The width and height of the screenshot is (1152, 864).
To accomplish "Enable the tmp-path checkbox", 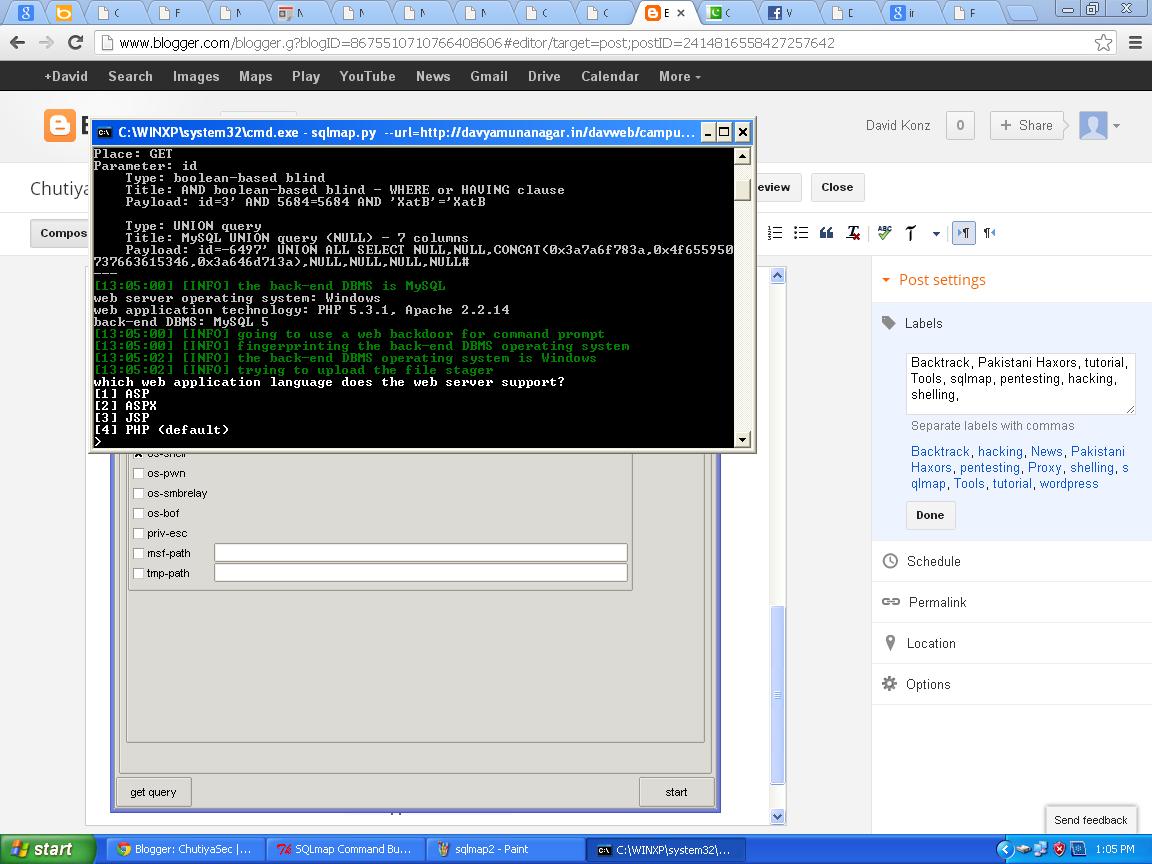I will 138,572.
